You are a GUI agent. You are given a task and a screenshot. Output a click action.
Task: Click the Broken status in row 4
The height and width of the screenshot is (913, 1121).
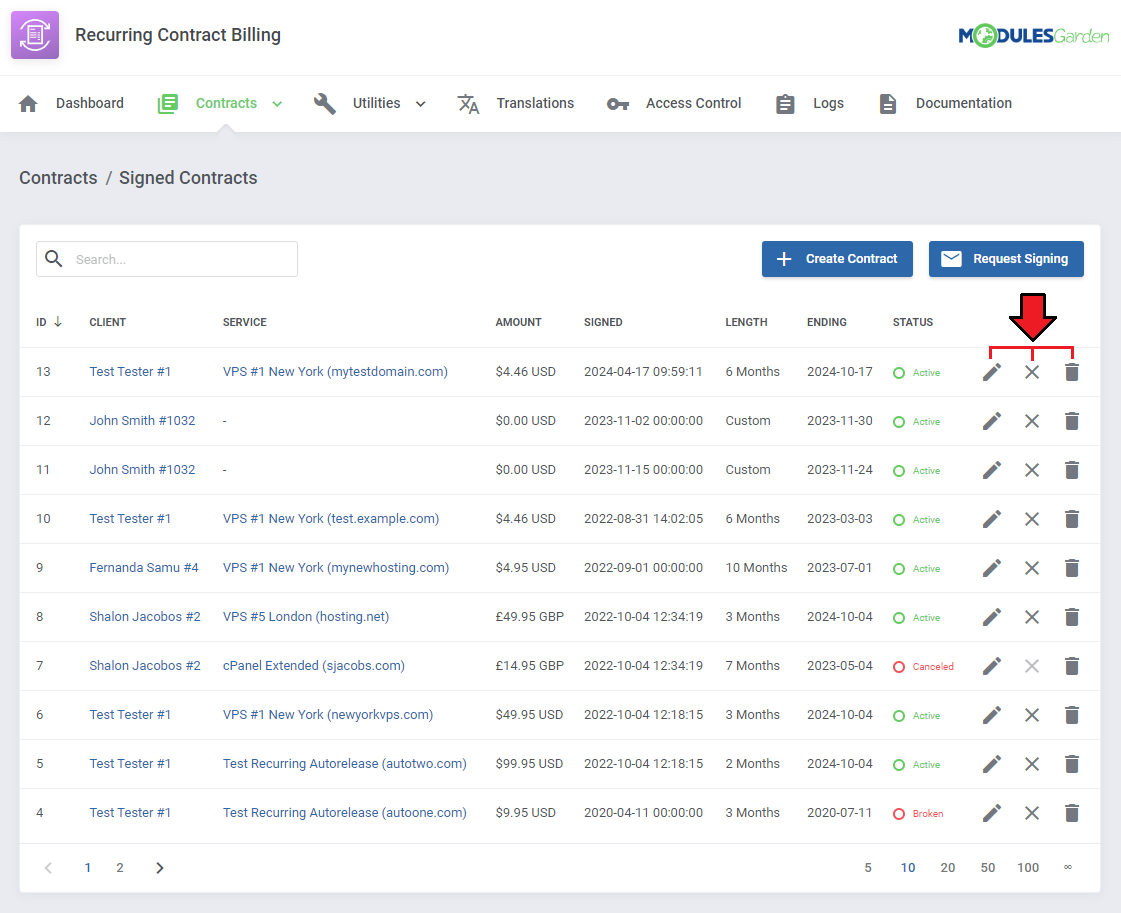coord(918,814)
